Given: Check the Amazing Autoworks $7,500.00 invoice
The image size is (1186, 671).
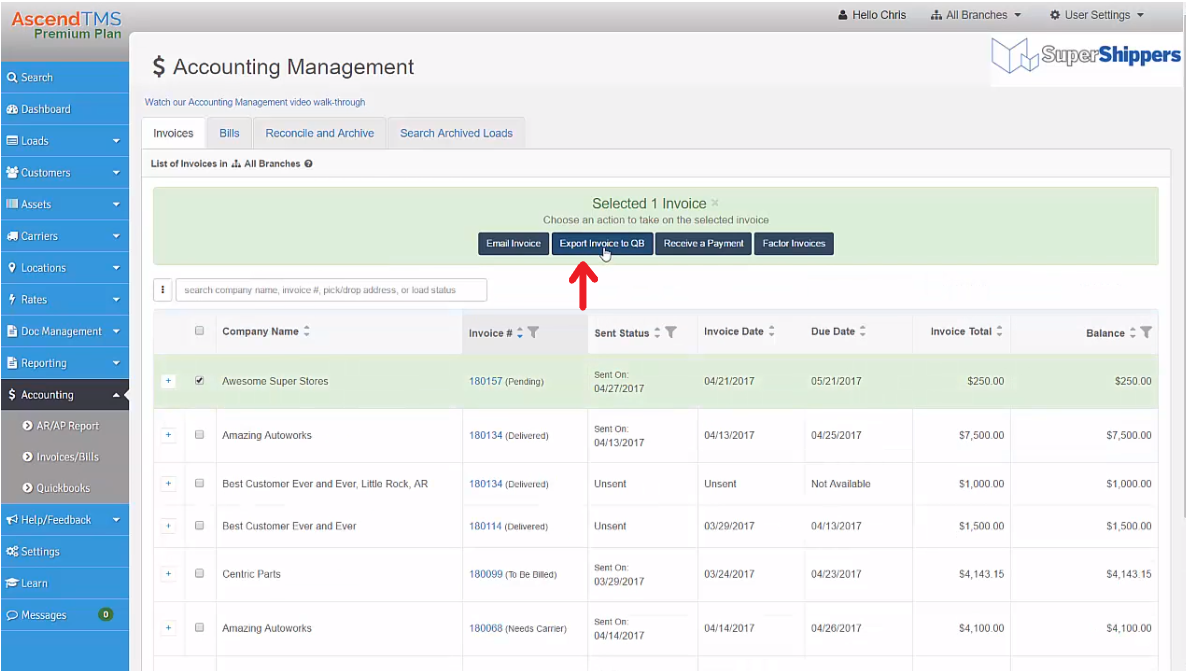Looking at the screenshot, I should (x=200, y=435).
